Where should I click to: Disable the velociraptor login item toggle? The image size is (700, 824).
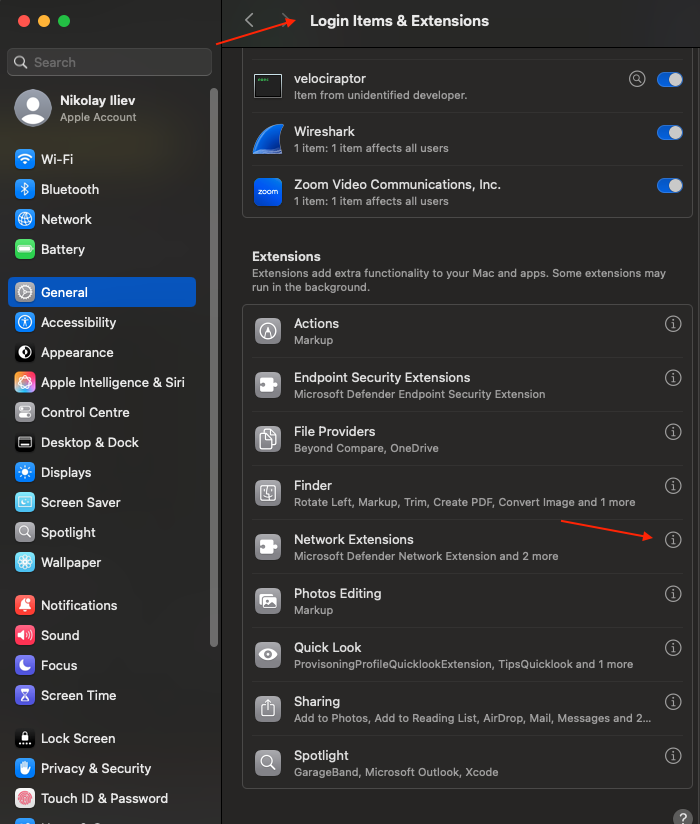pos(669,79)
